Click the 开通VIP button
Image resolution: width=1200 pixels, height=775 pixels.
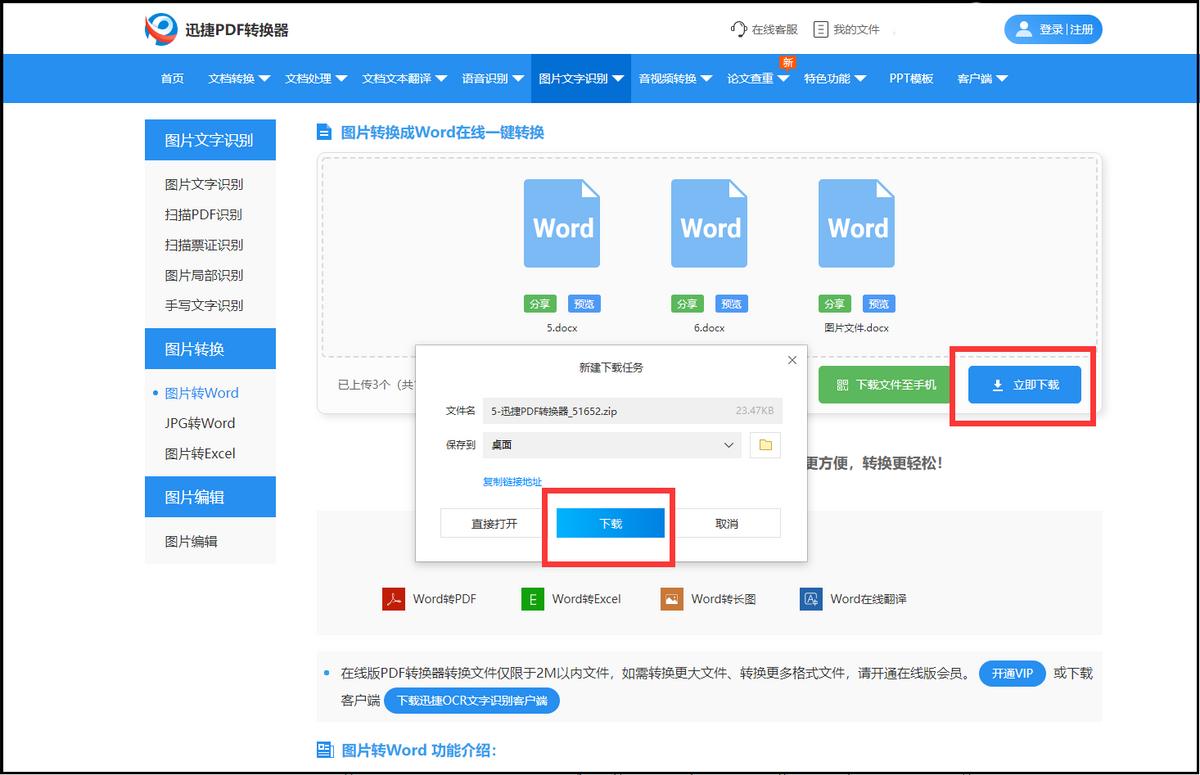(x=1012, y=674)
